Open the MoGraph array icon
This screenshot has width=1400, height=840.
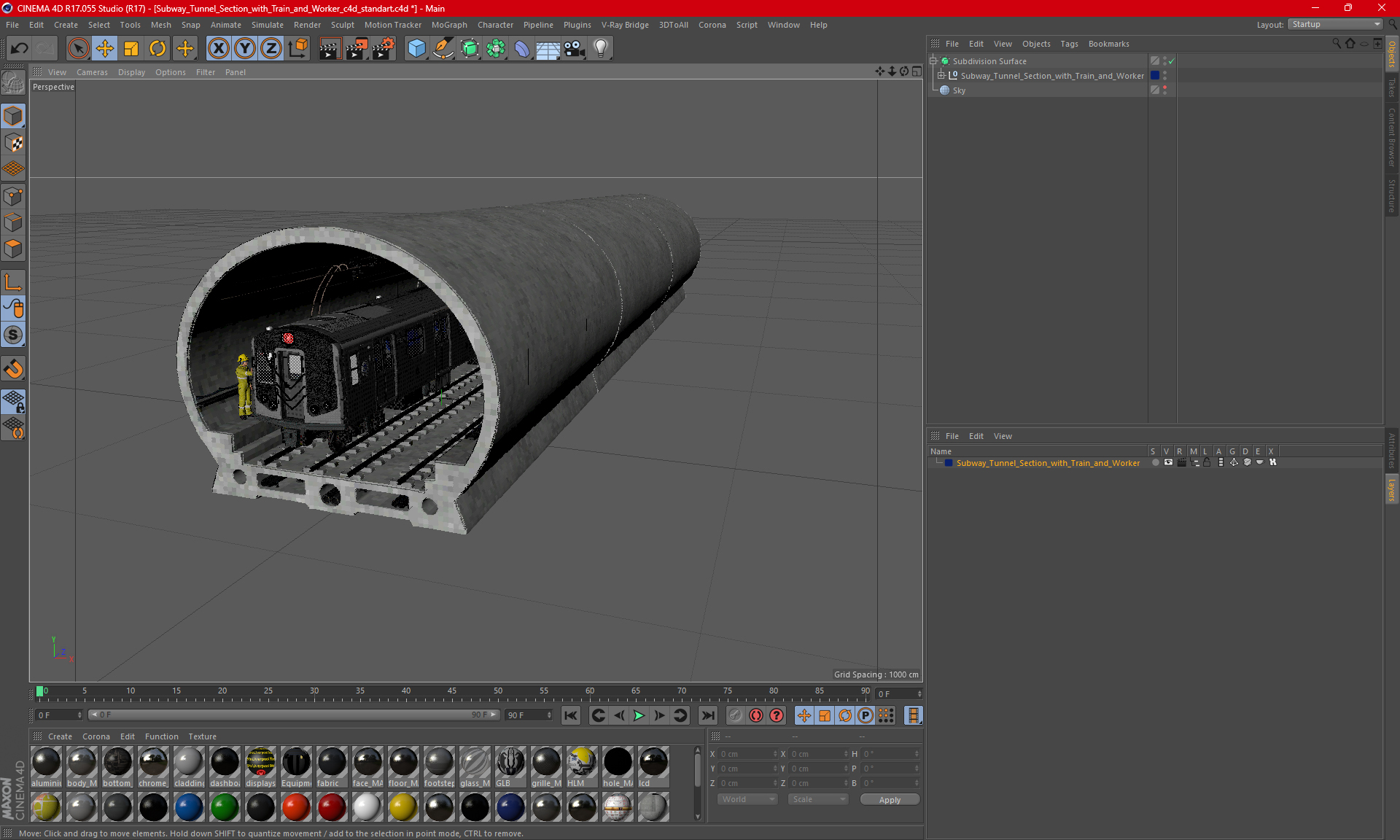tap(496, 49)
